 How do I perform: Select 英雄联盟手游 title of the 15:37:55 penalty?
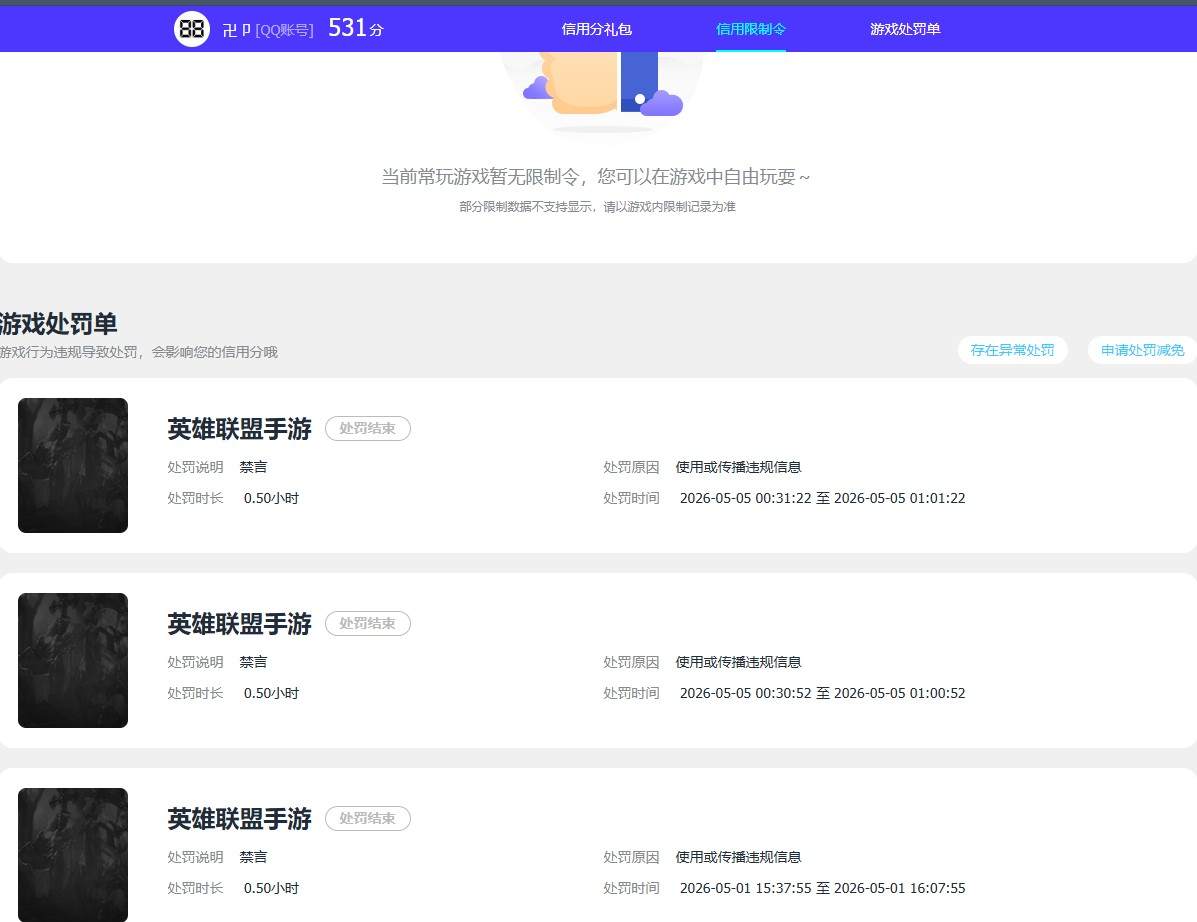[x=240, y=819]
